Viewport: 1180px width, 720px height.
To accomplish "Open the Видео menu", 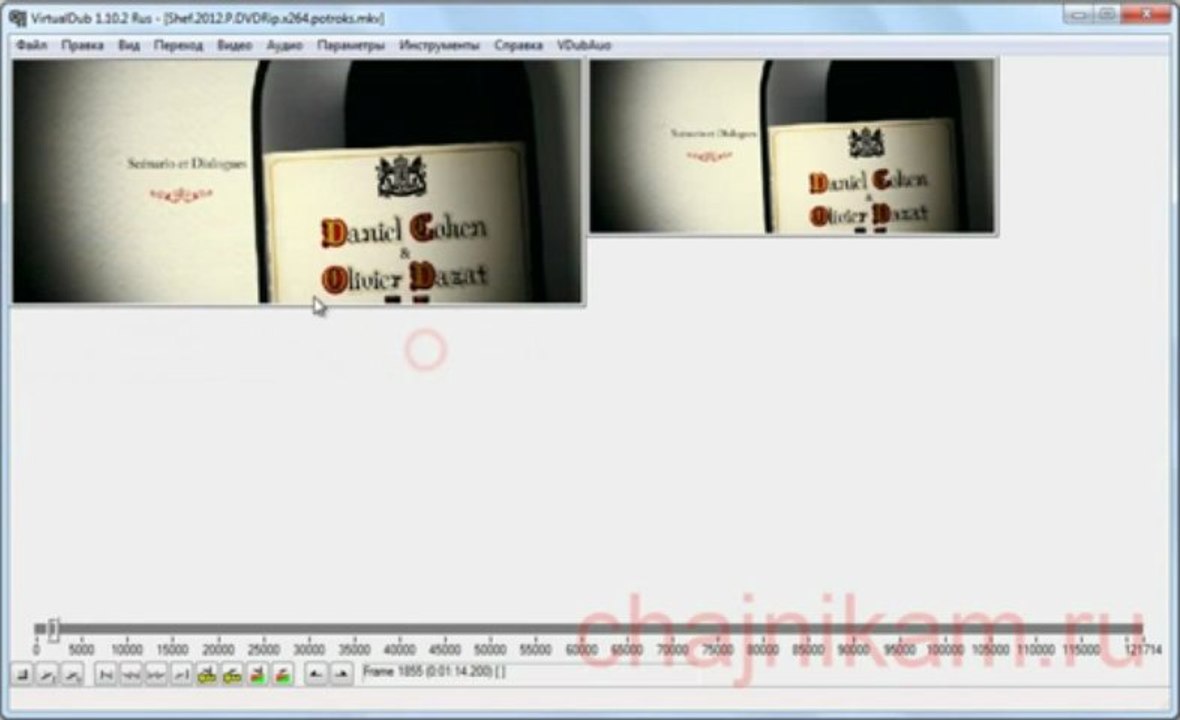I will tap(235, 45).
